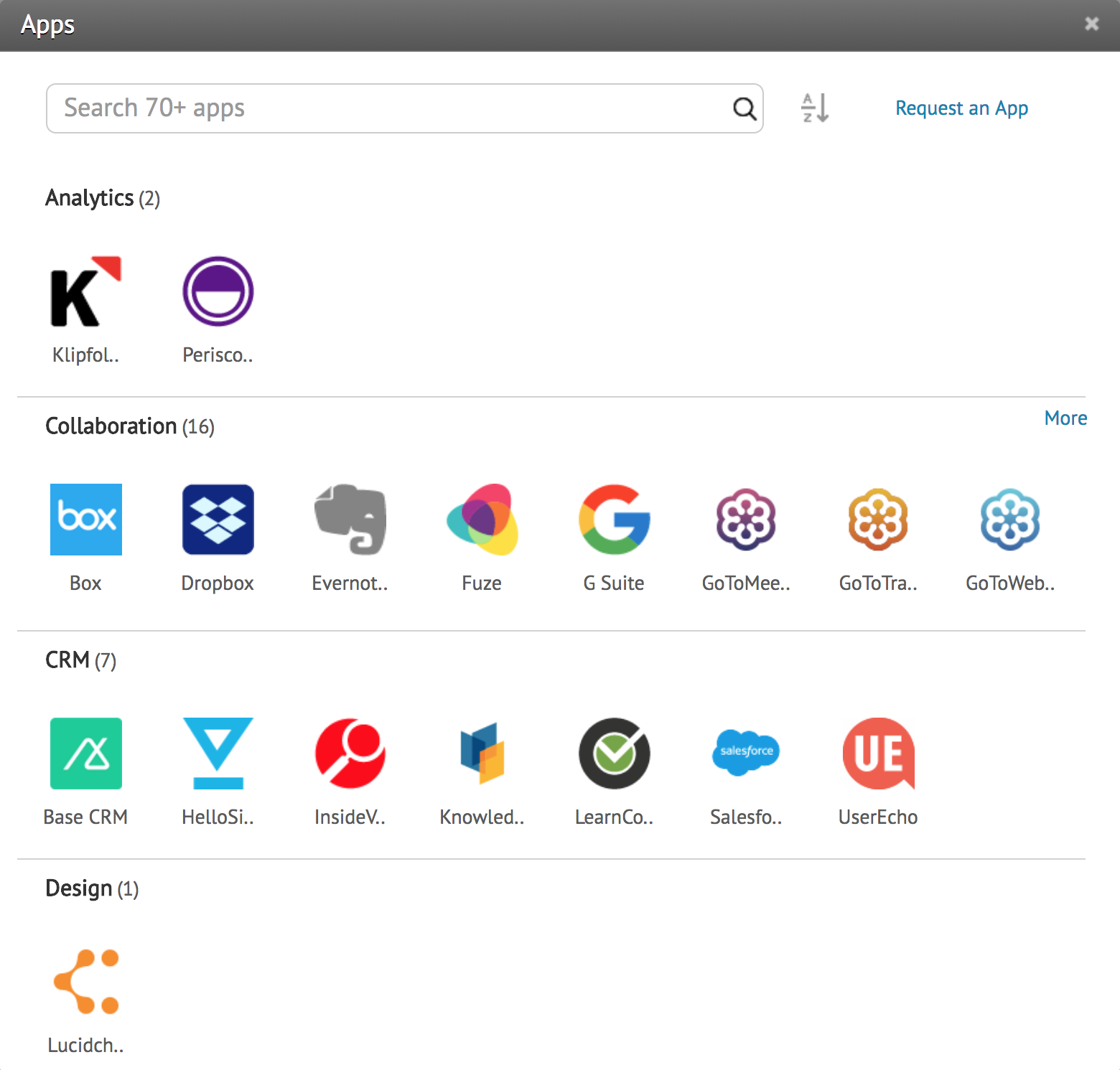This screenshot has height=1070, width=1120.
Task: Click the Box label text
Action: [x=85, y=583]
